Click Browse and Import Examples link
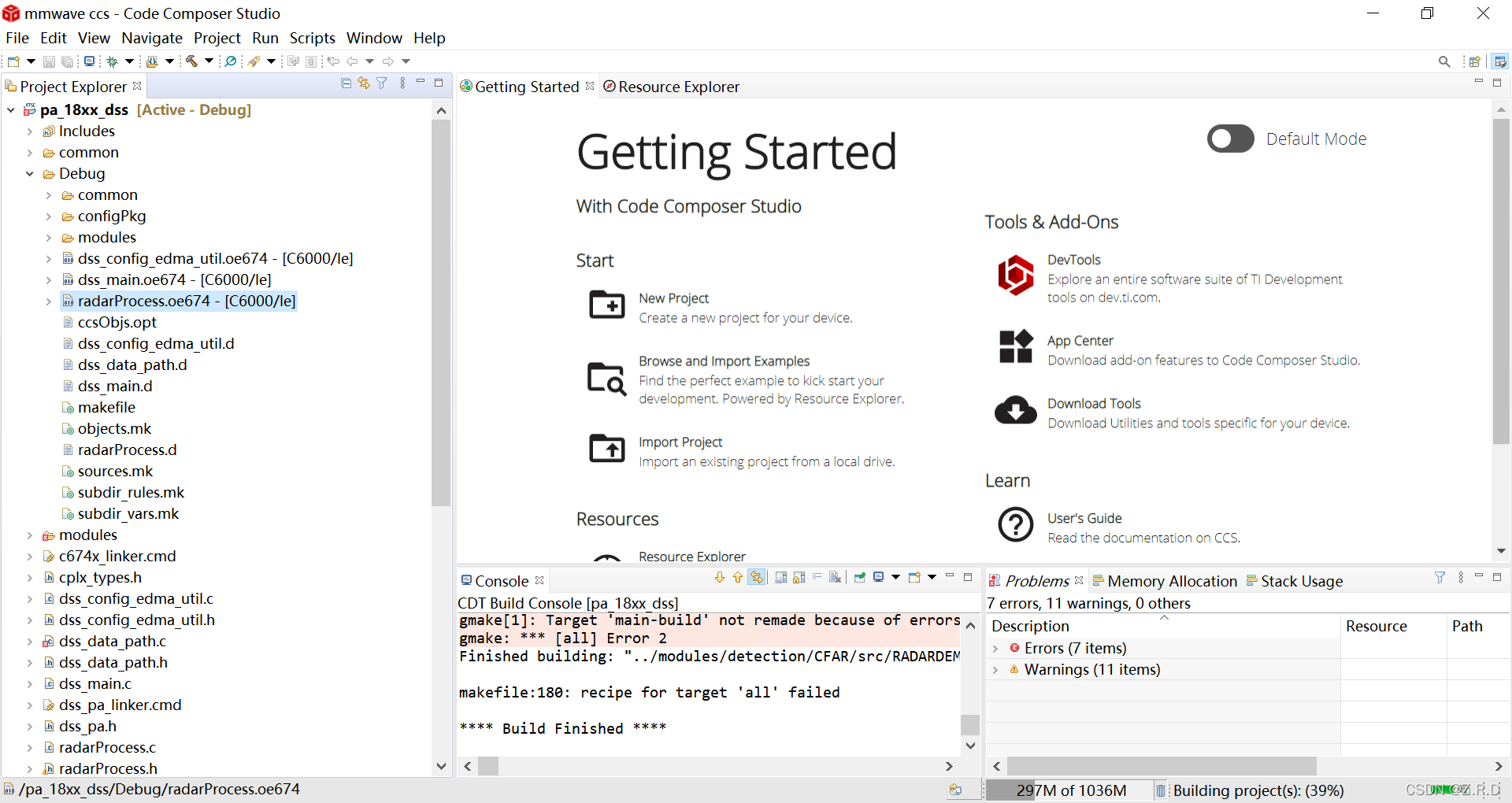The image size is (1512, 803). click(x=724, y=361)
